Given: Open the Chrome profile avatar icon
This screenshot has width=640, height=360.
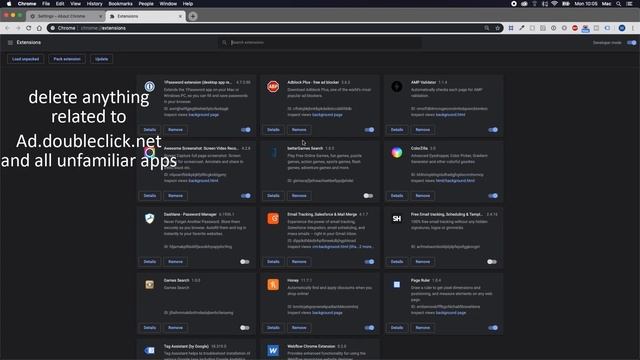Looking at the screenshot, I should point(622,28).
